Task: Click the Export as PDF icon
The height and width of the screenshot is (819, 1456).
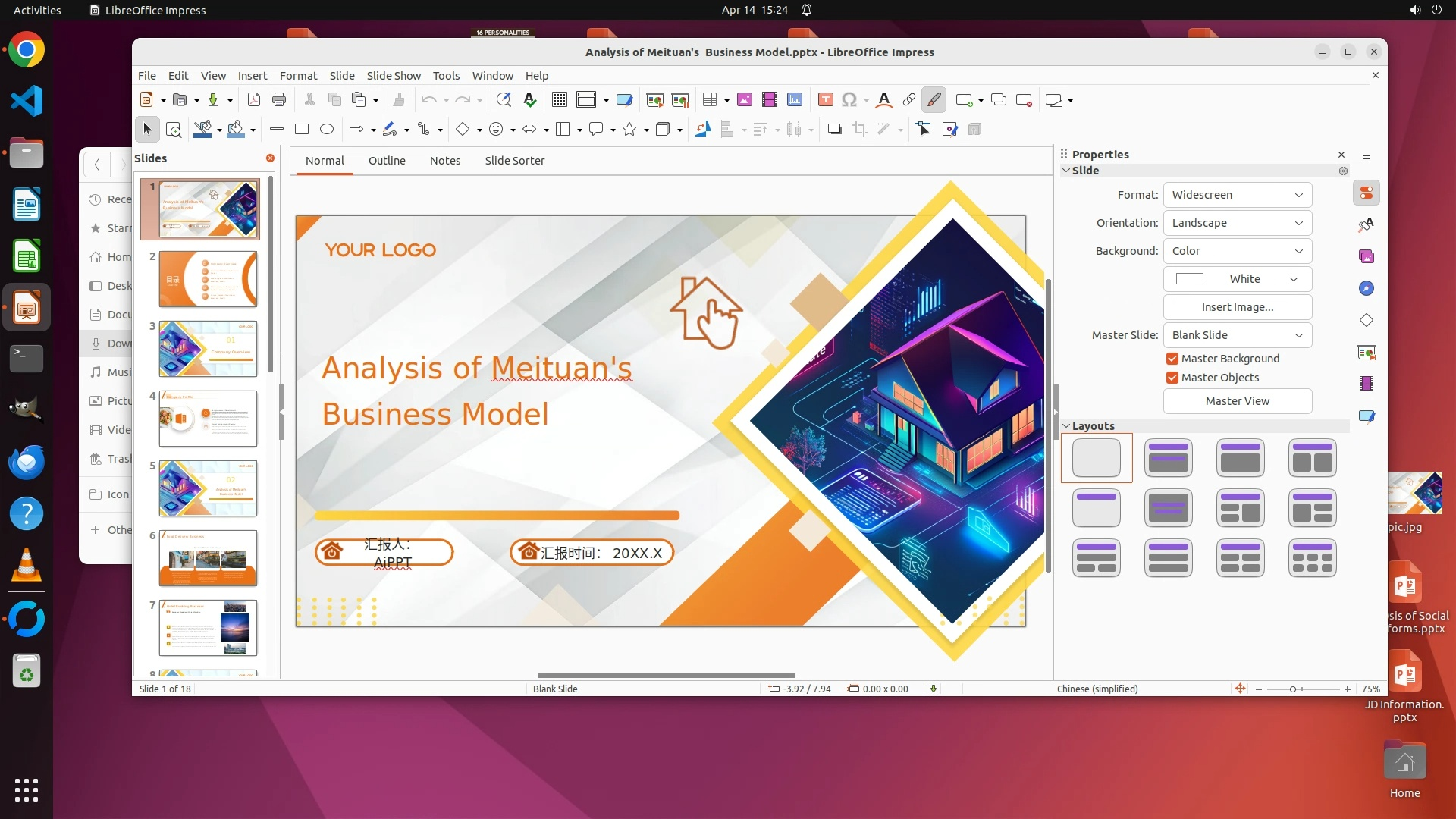Action: click(254, 100)
